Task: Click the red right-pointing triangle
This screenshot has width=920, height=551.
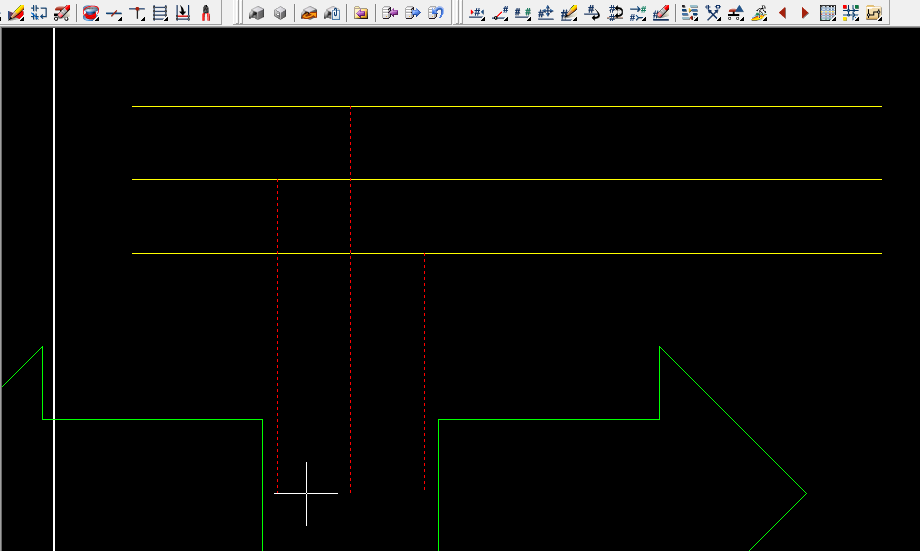Action: pos(805,13)
